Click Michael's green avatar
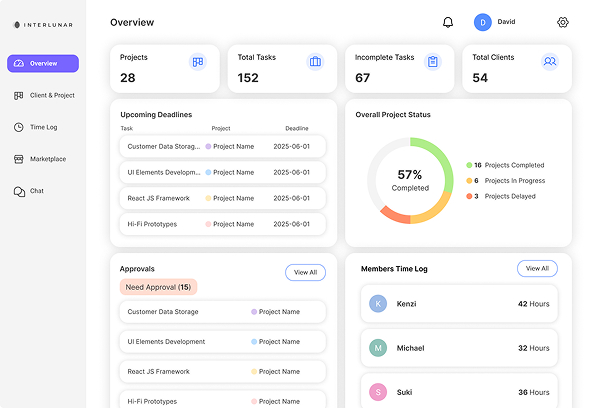The height and width of the screenshot is (408, 596). [x=378, y=348]
